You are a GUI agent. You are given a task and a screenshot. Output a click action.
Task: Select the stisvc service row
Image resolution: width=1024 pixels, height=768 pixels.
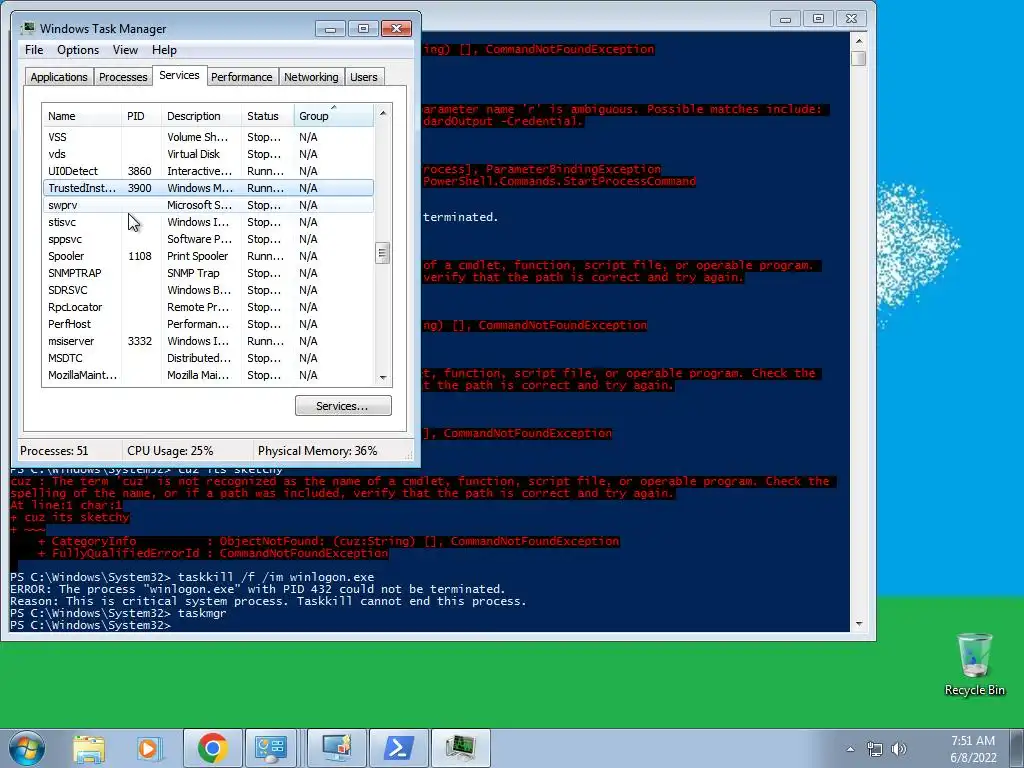coord(208,222)
